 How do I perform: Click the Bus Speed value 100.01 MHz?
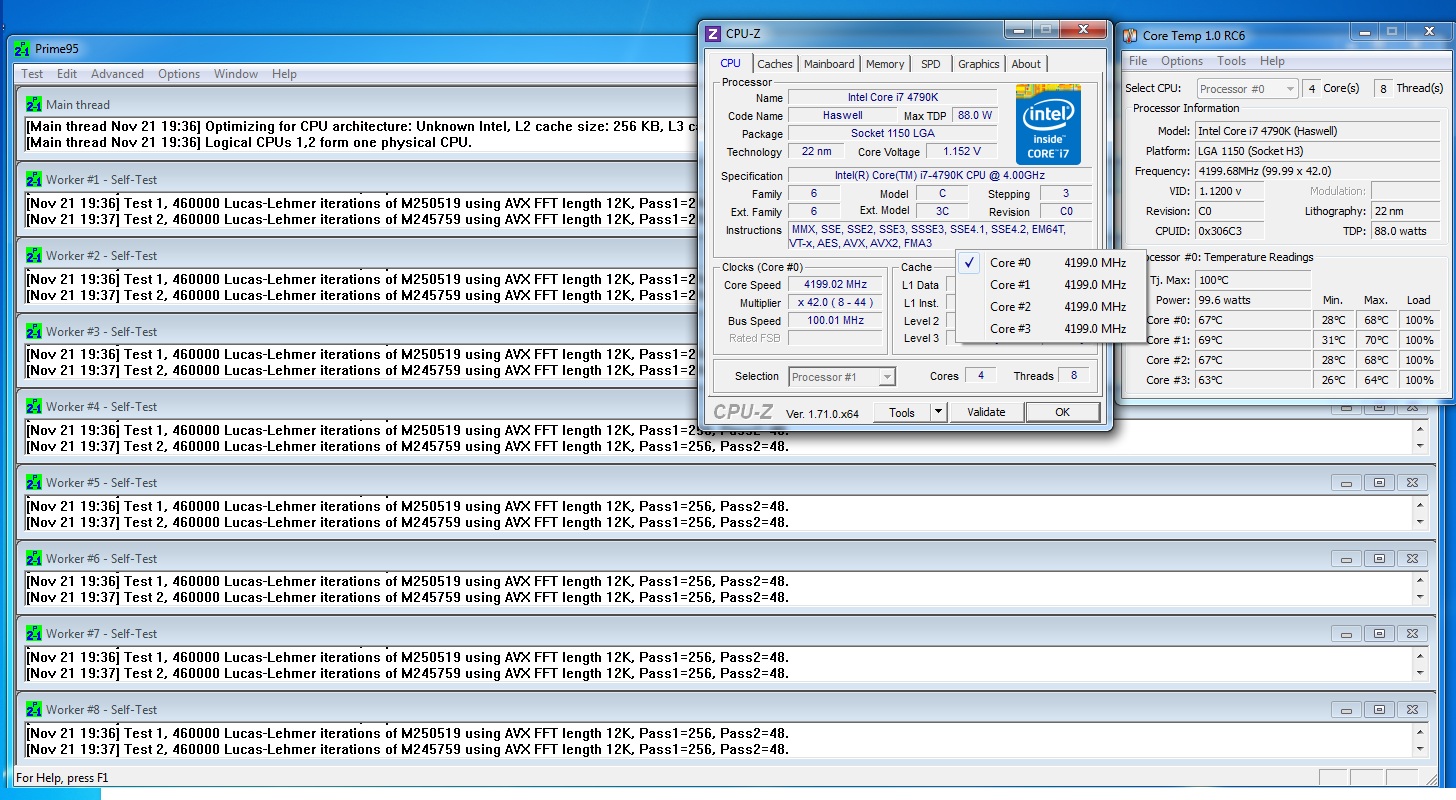click(836, 321)
